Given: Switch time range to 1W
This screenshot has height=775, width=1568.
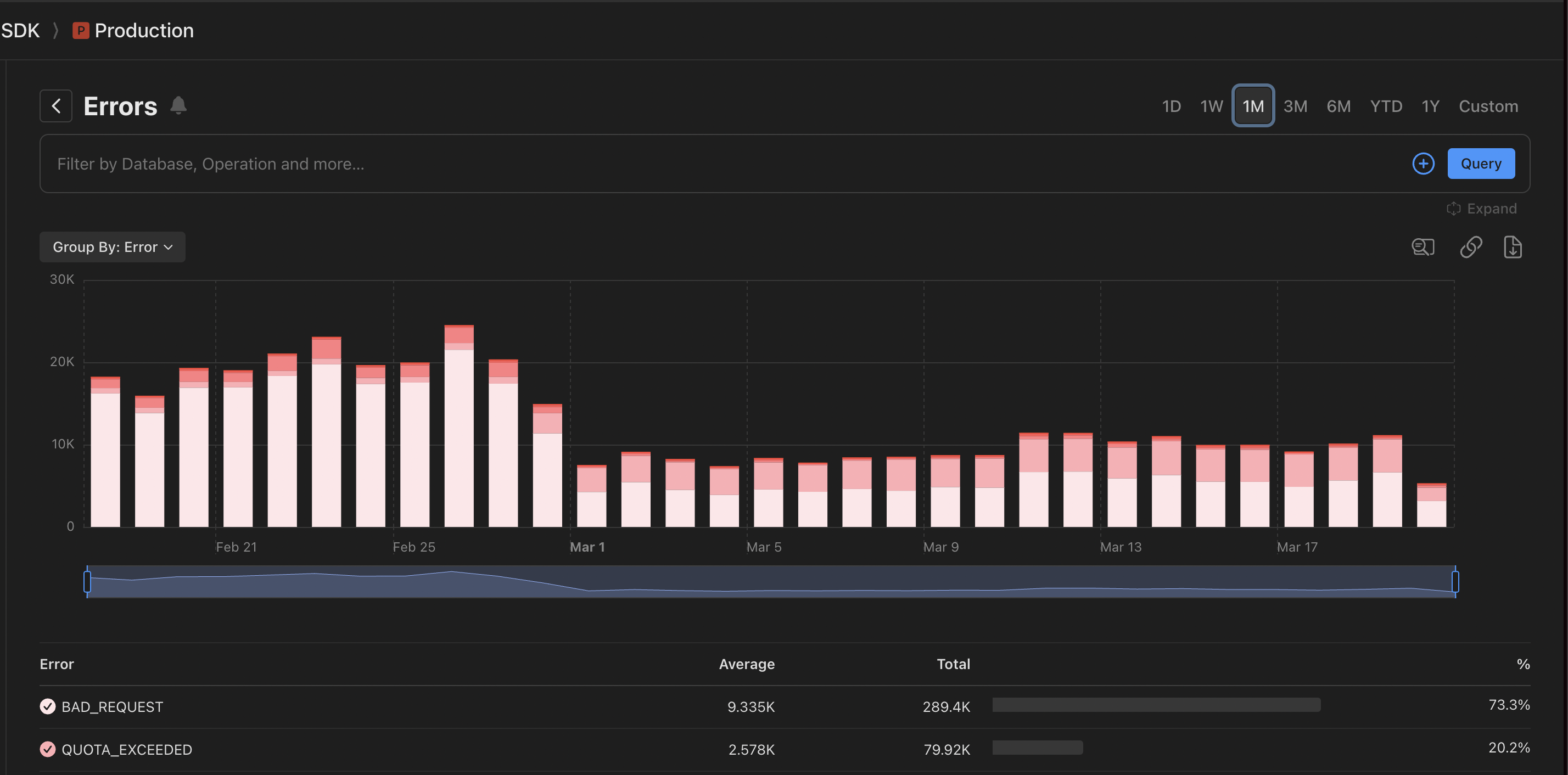Looking at the screenshot, I should point(1211,106).
